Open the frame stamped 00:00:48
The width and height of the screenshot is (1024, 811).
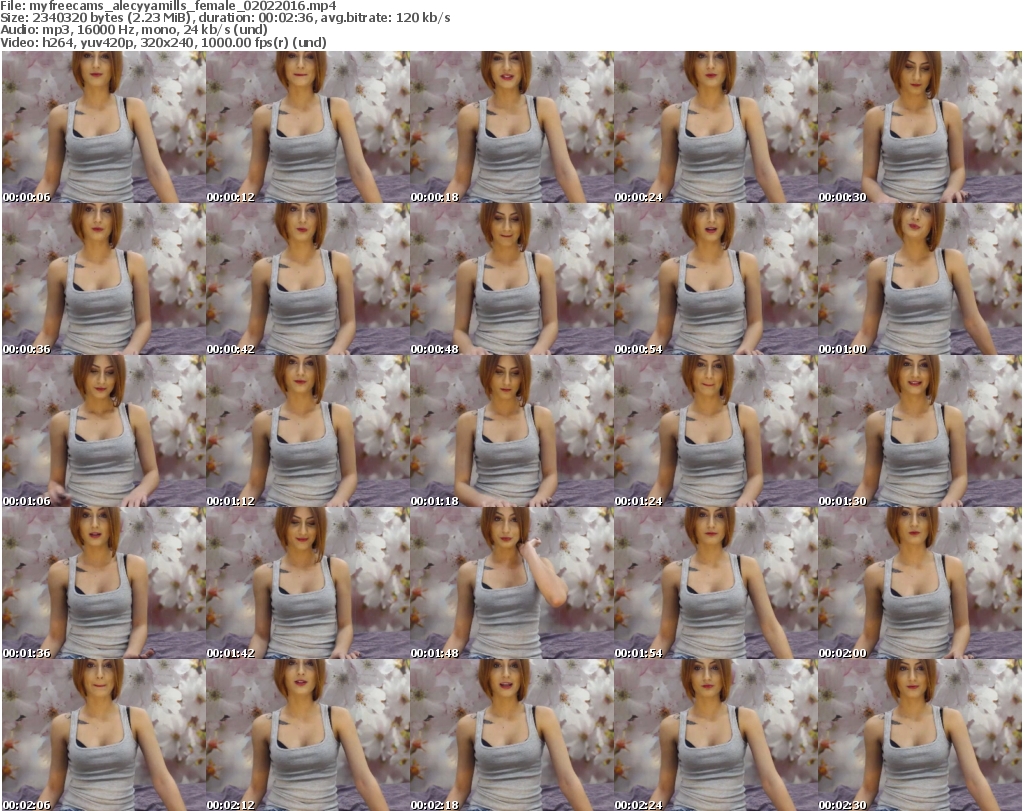[x=512, y=279]
